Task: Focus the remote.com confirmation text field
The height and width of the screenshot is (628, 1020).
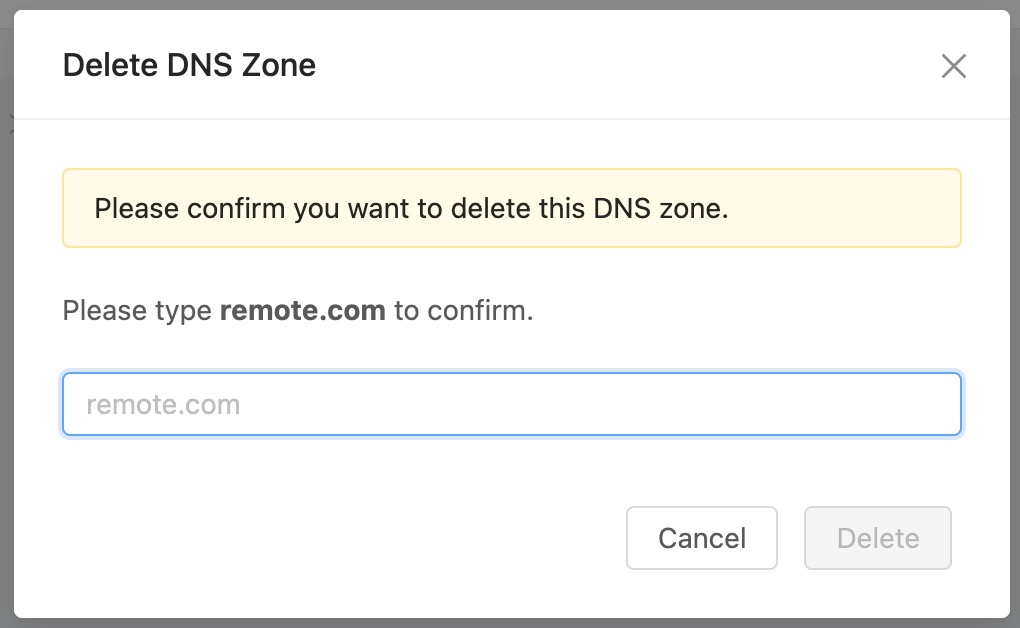Action: [511, 405]
